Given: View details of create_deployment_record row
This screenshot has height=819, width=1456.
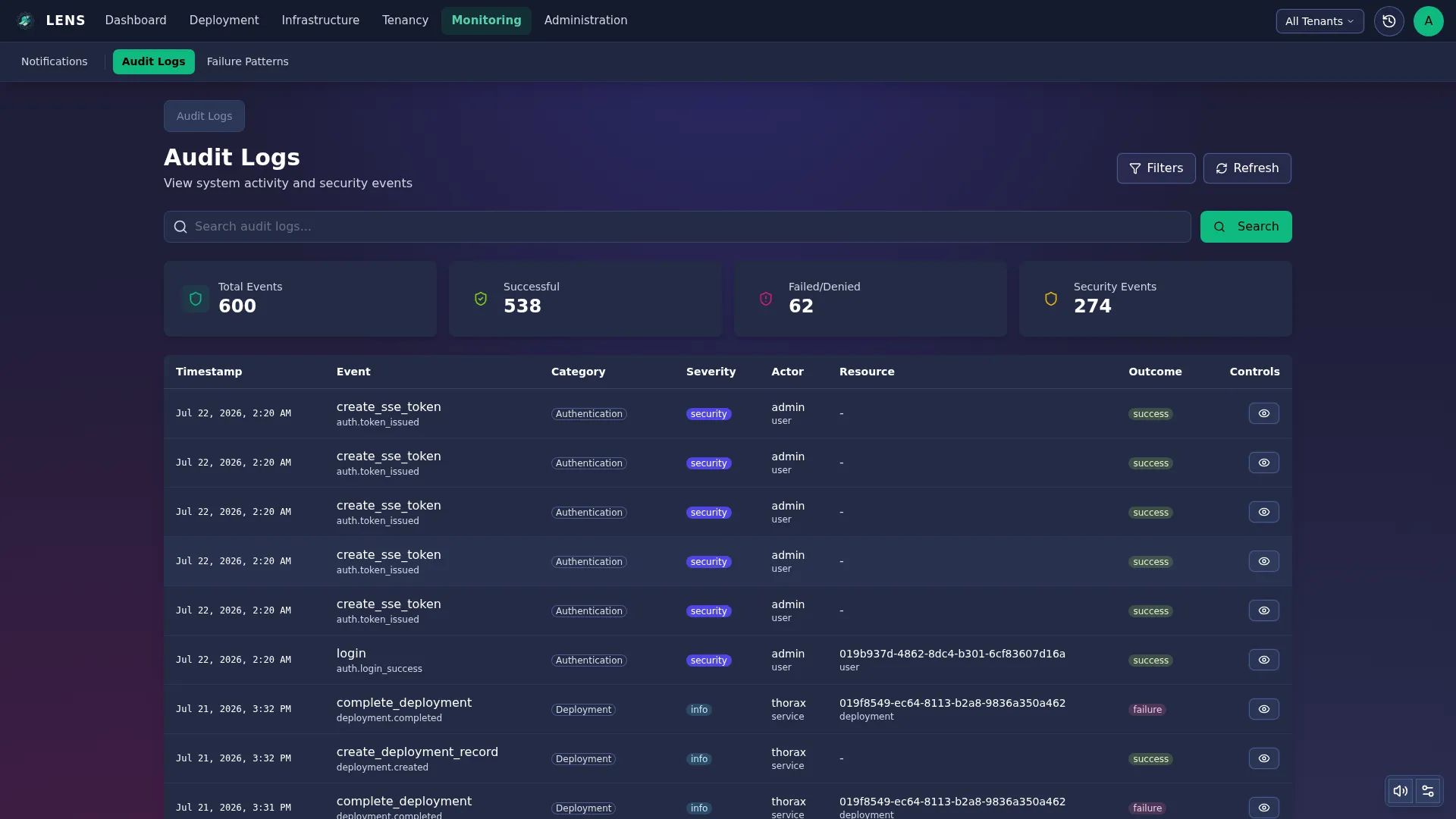Looking at the screenshot, I should click(x=1263, y=758).
